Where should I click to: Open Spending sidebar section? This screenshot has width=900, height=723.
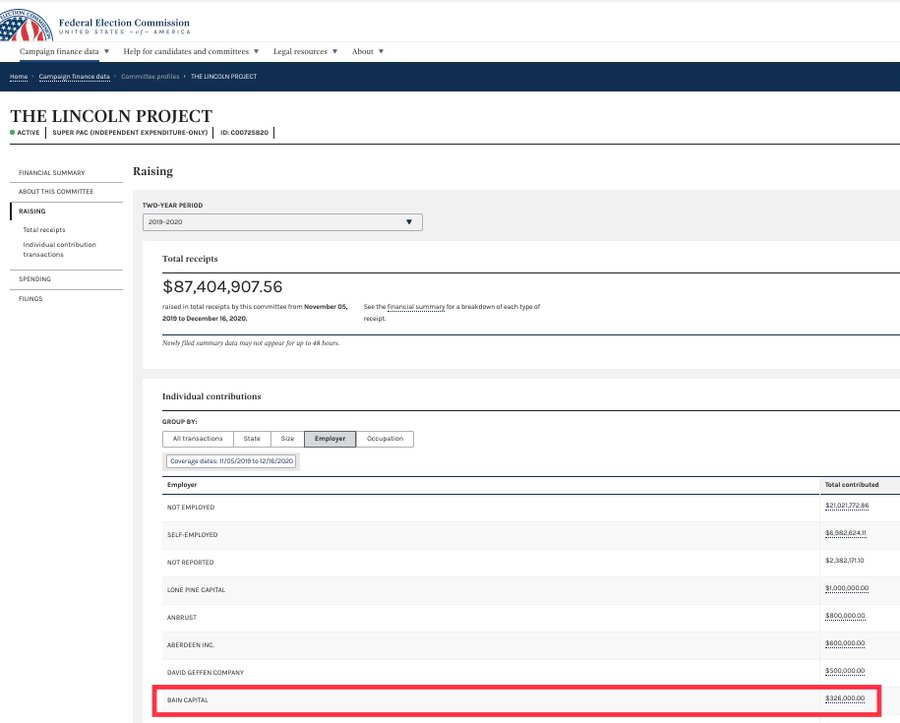point(34,279)
